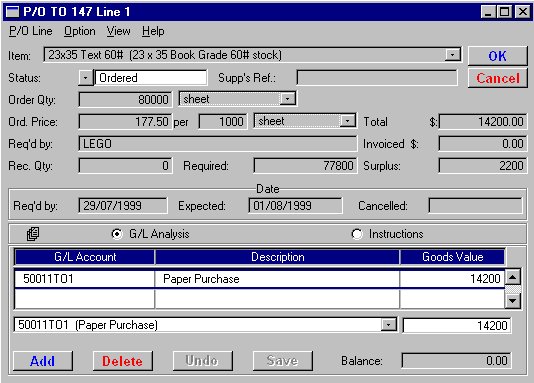Click the window system menu icon in title bar

click(13, 12)
